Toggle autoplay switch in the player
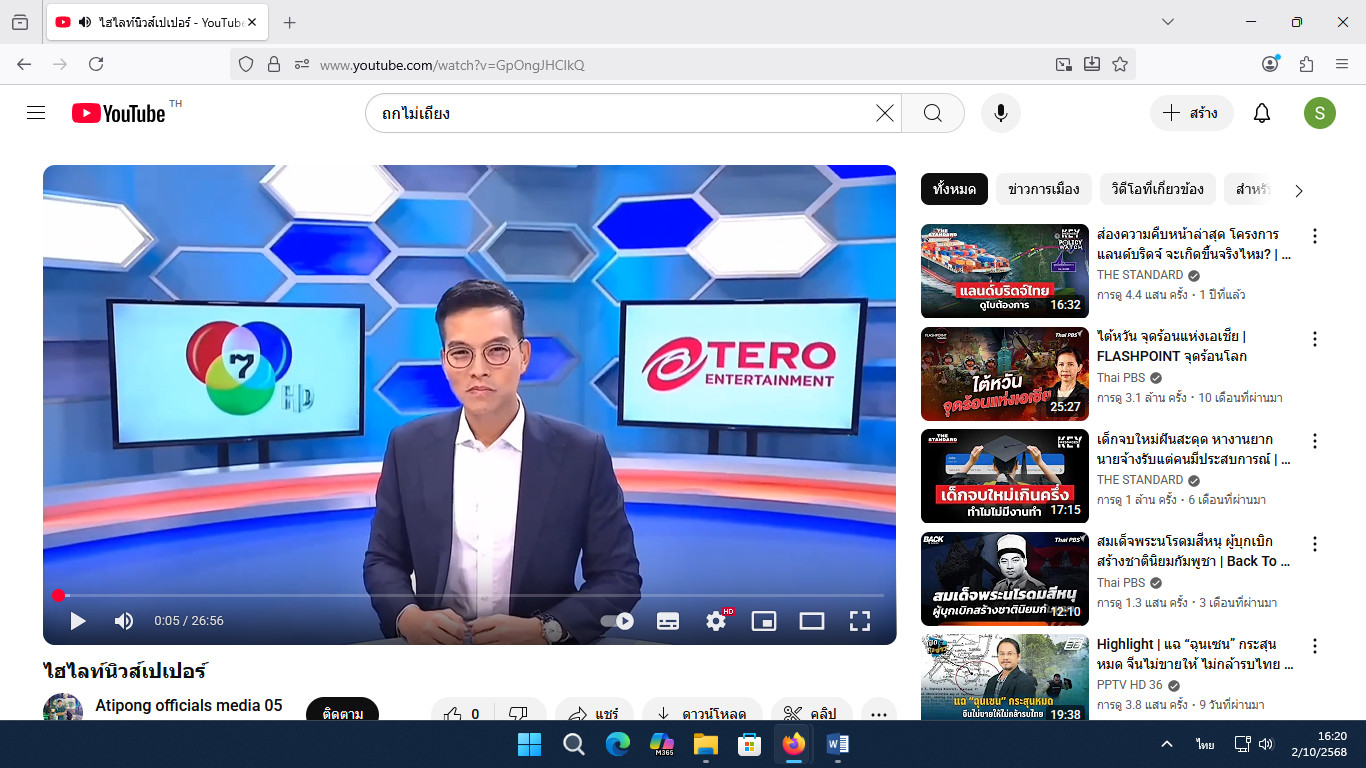This screenshot has height=768, width=1366. pyautogui.click(x=617, y=621)
